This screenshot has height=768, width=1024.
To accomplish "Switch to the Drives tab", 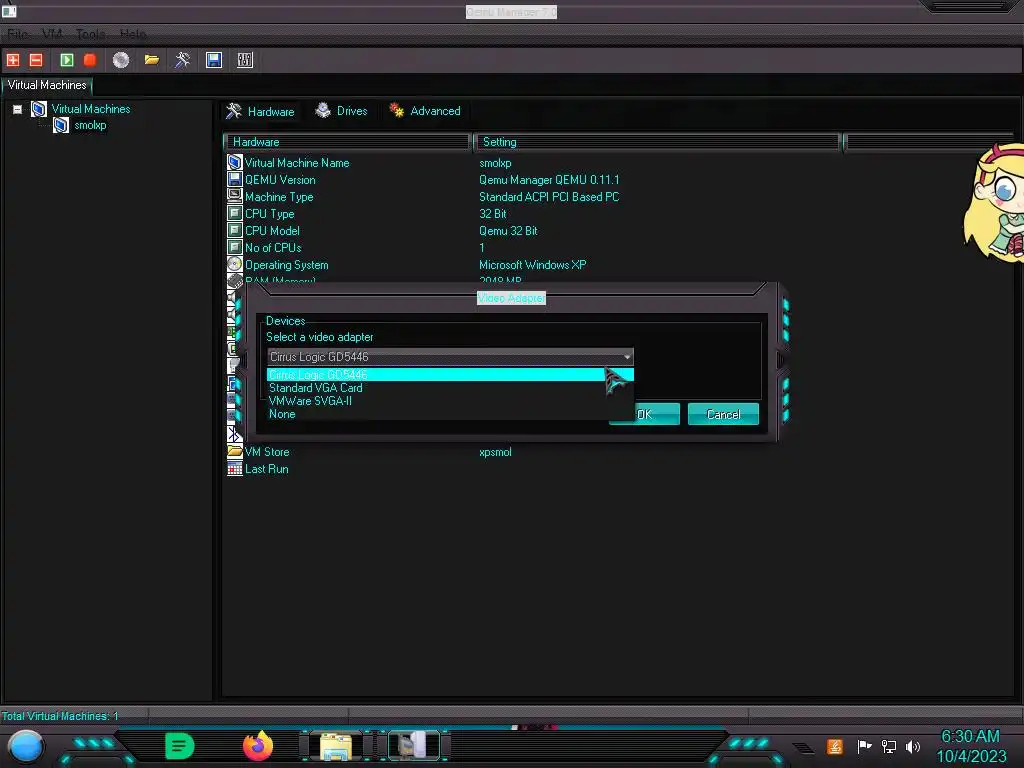I will 341,111.
